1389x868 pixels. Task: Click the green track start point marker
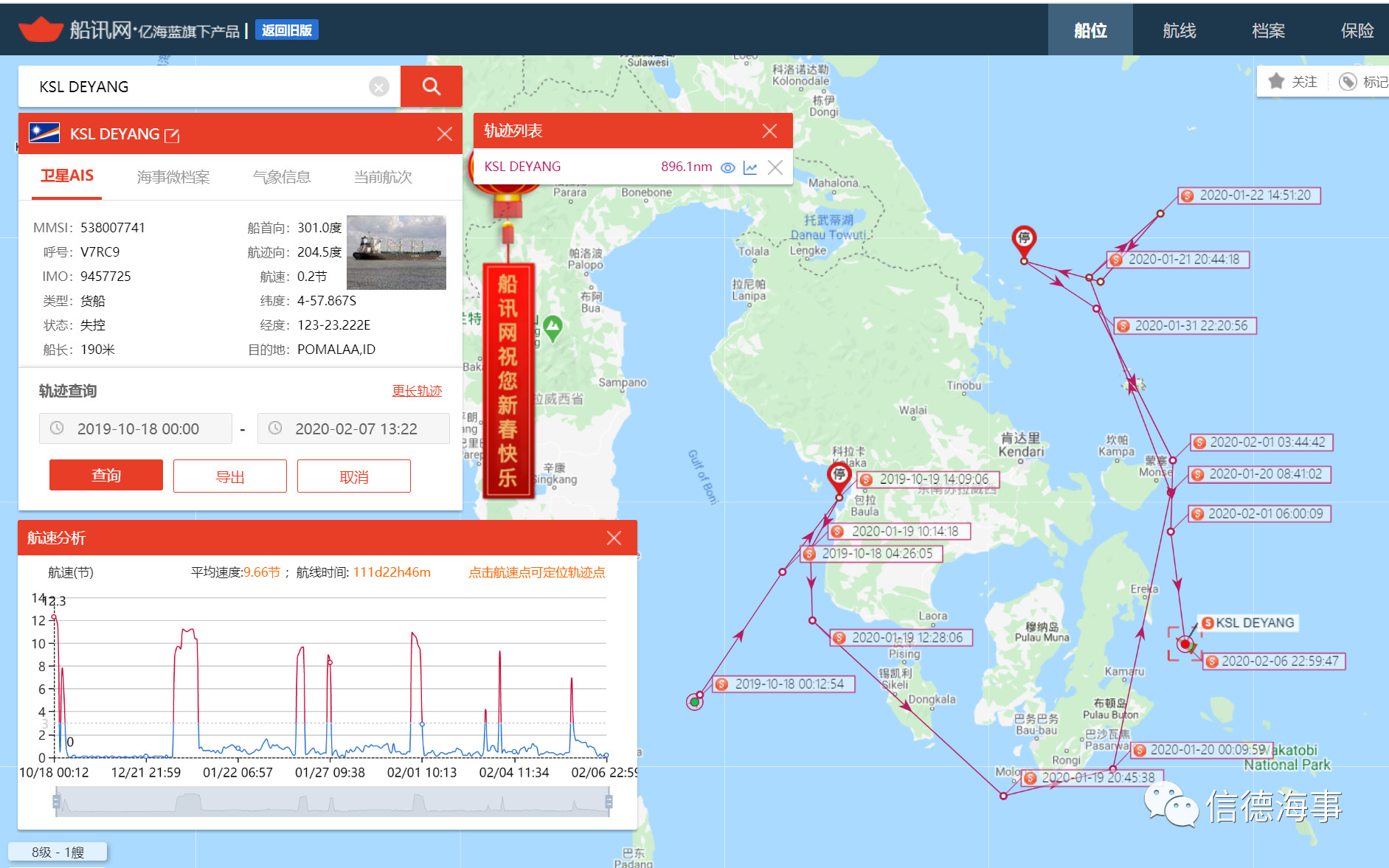click(694, 701)
